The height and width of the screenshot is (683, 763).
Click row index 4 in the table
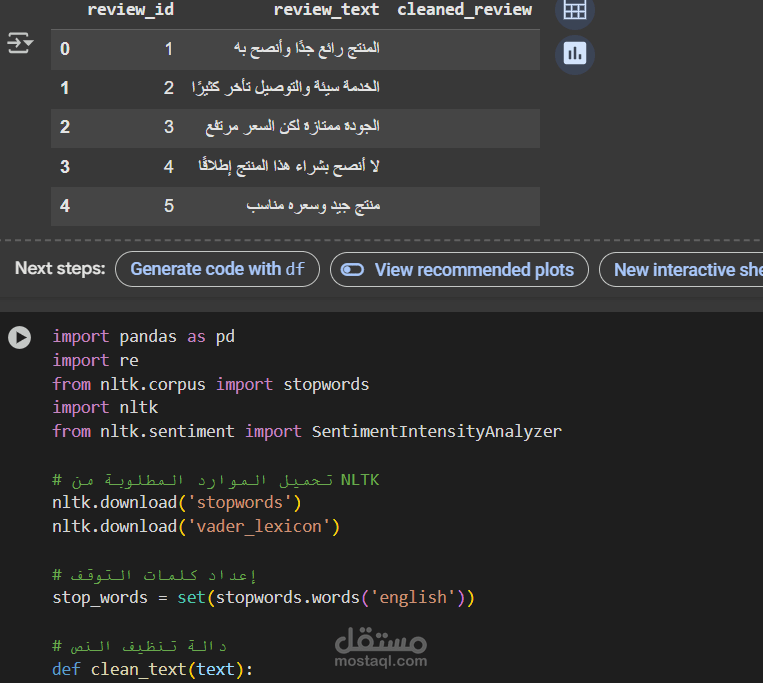coord(65,206)
